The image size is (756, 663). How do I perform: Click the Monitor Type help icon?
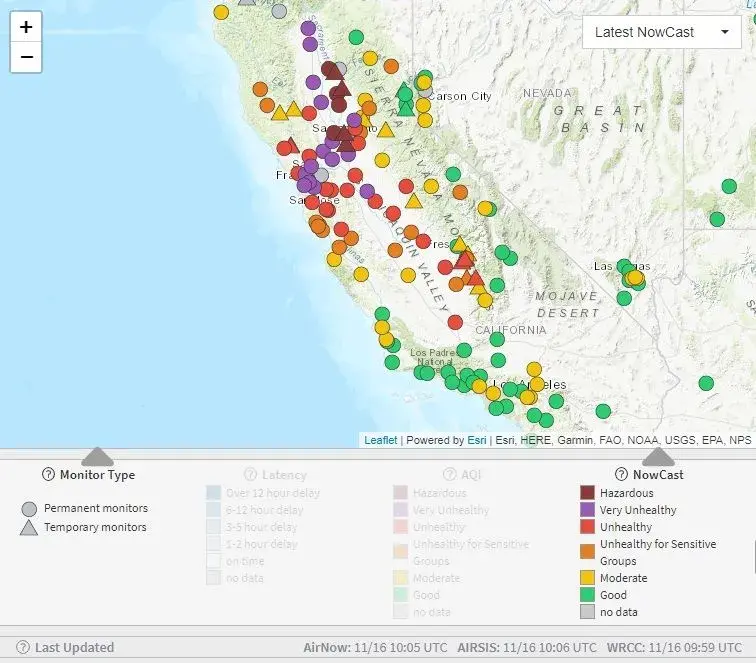(48, 475)
